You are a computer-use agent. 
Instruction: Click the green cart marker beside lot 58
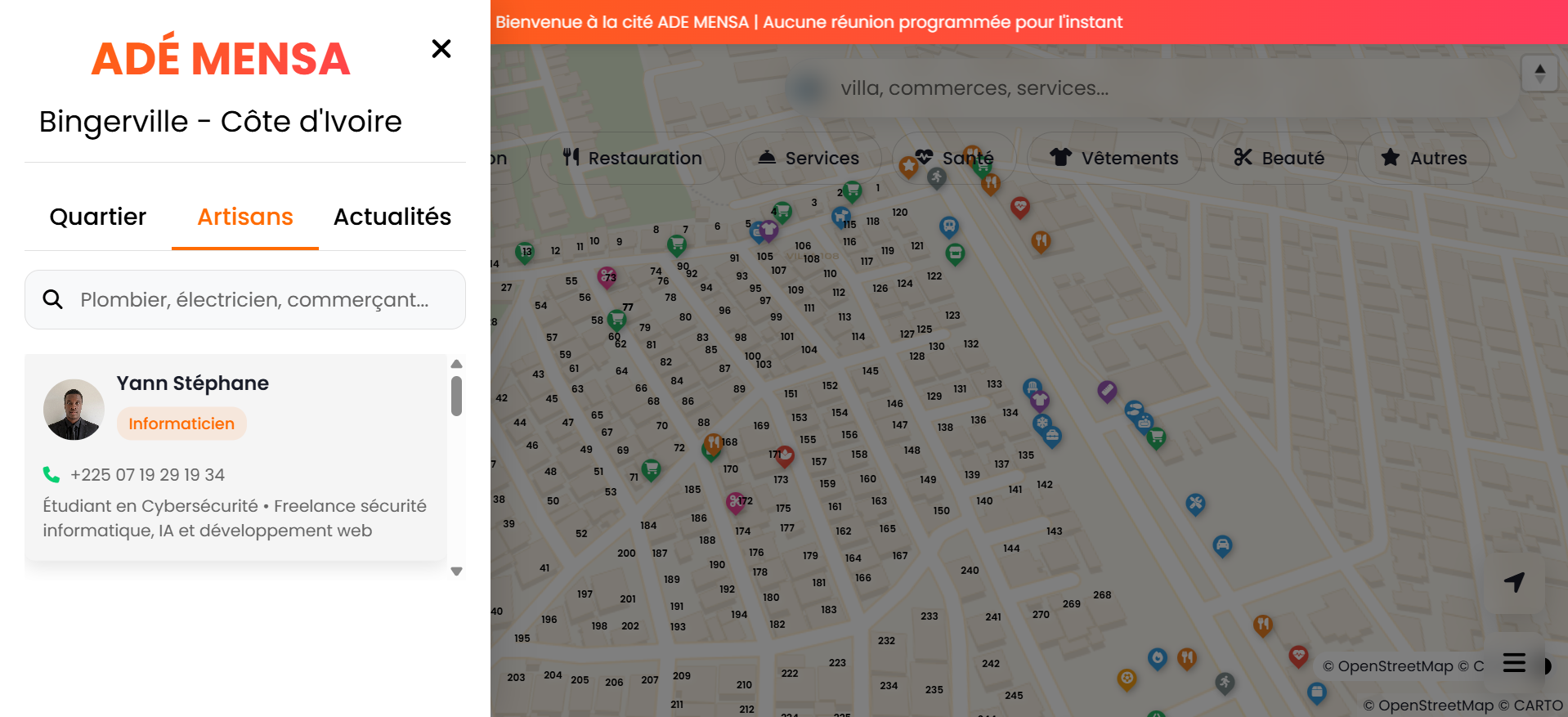pyautogui.click(x=617, y=320)
